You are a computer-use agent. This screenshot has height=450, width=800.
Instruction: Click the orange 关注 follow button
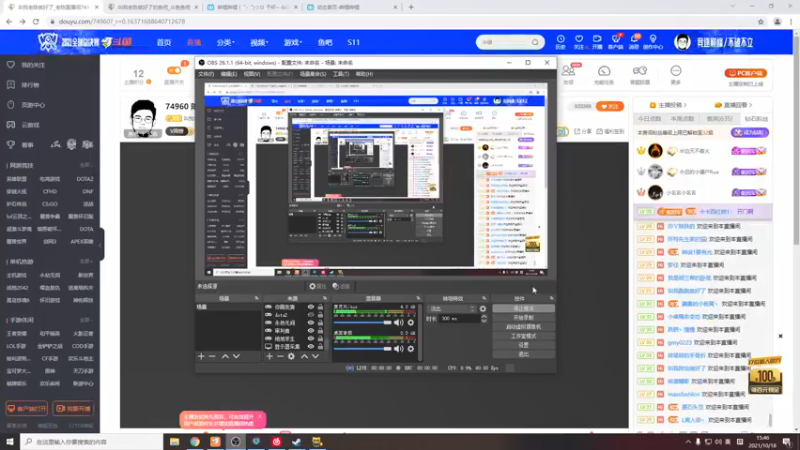[610, 106]
